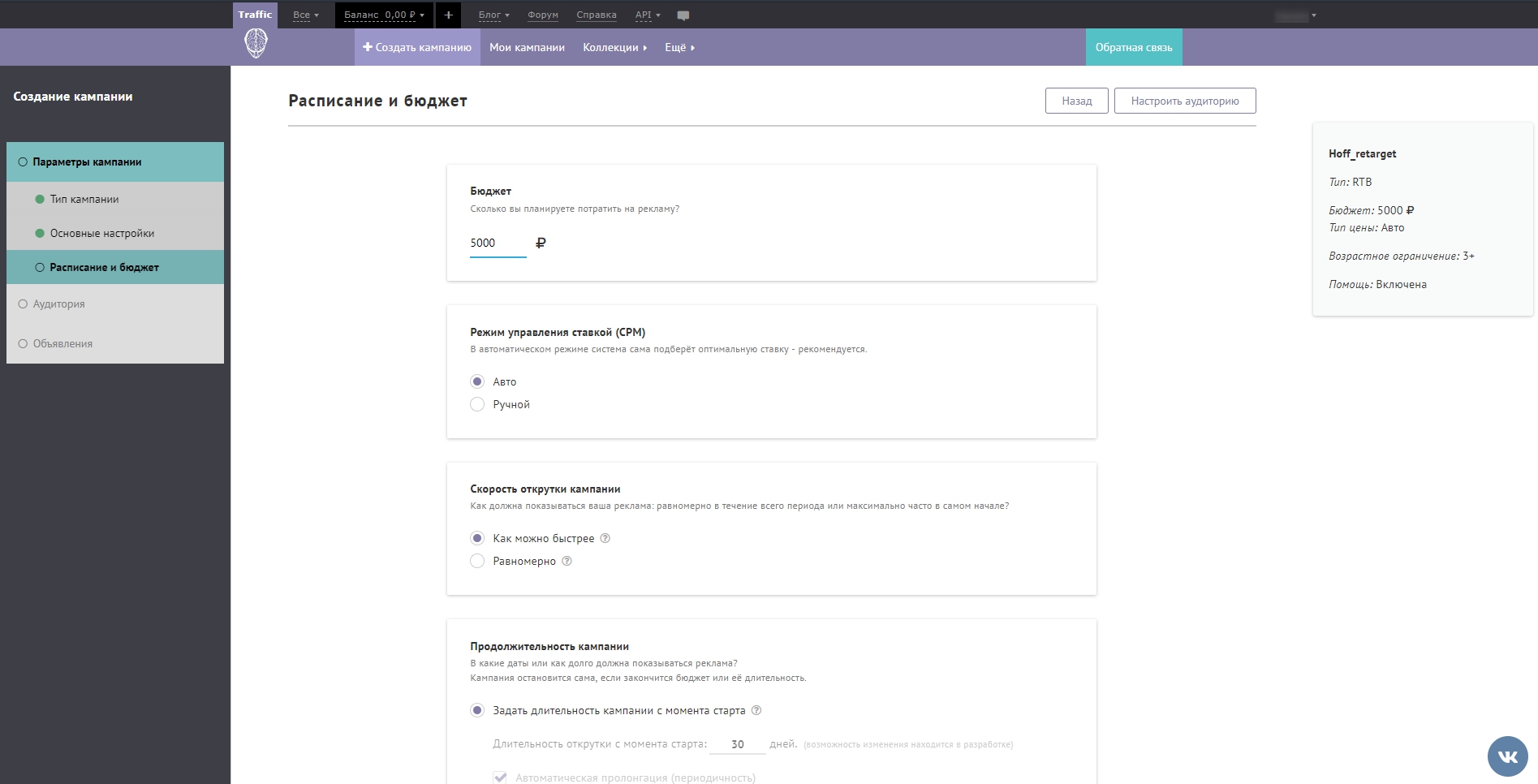The height and width of the screenshot is (784, 1538).
Task: Select 'Расписание и бюджет' step
Action: 115,267
